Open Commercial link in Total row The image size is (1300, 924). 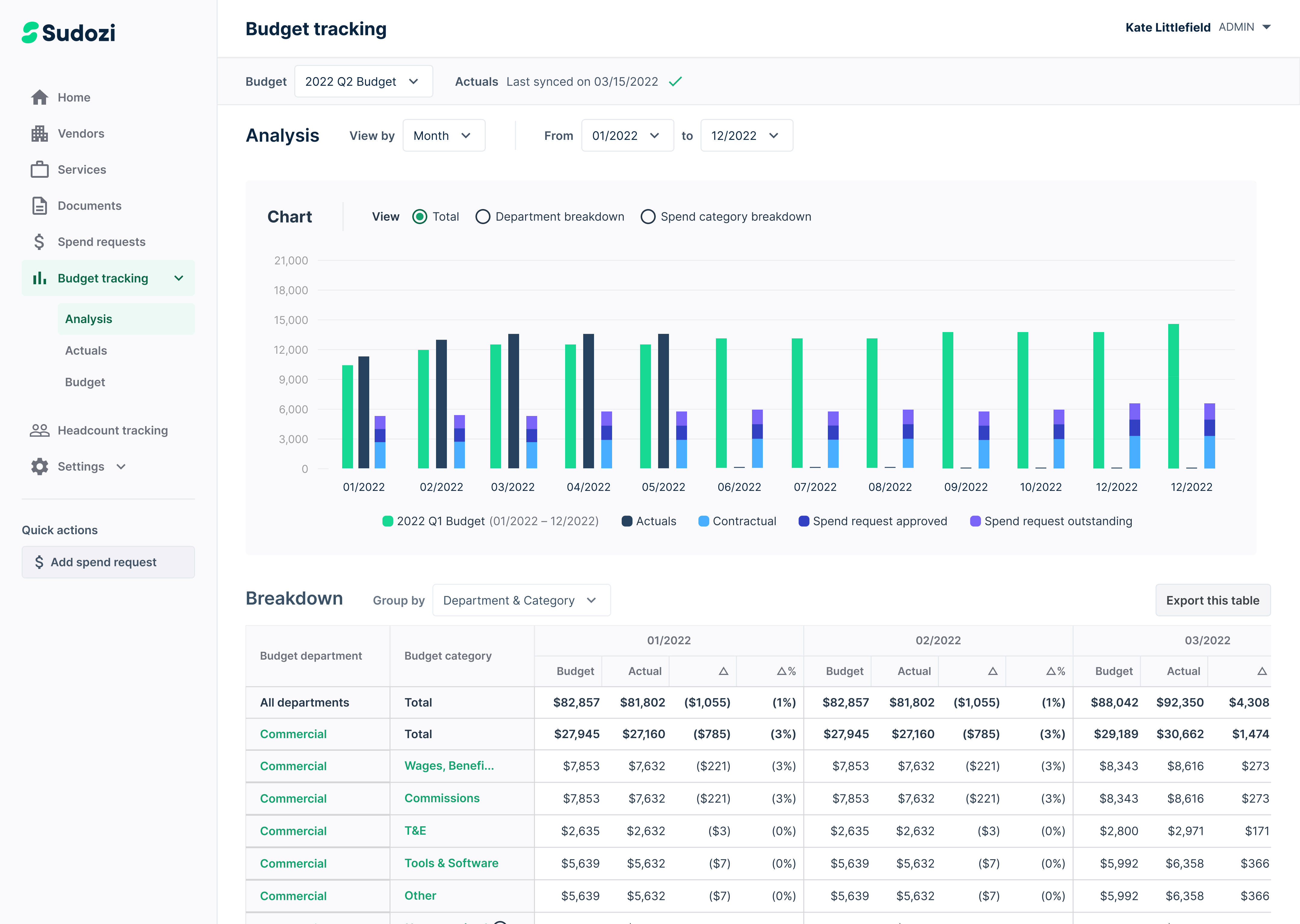tap(293, 734)
